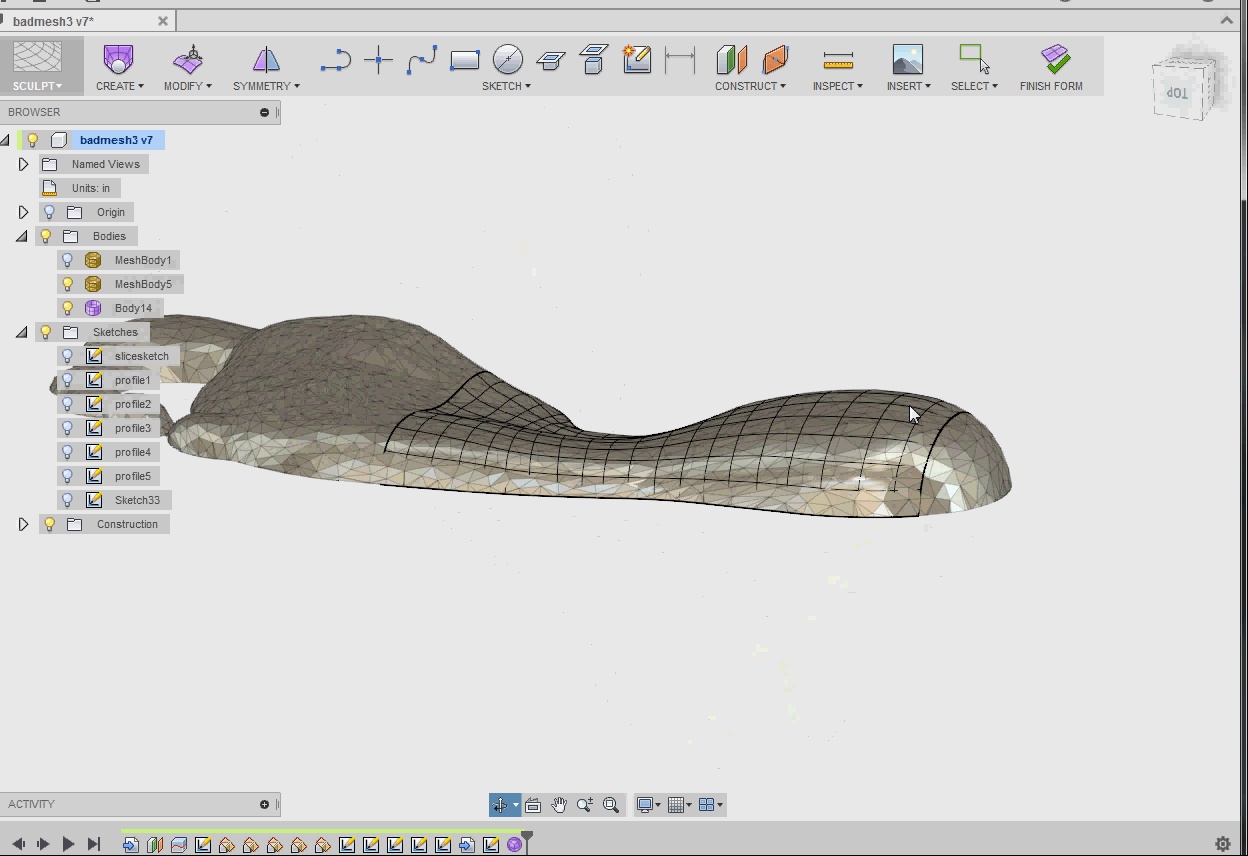Image resolution: width=1248 pixels, height=856 pixels.
Task: Show or hide Body14
Action: 66,307
